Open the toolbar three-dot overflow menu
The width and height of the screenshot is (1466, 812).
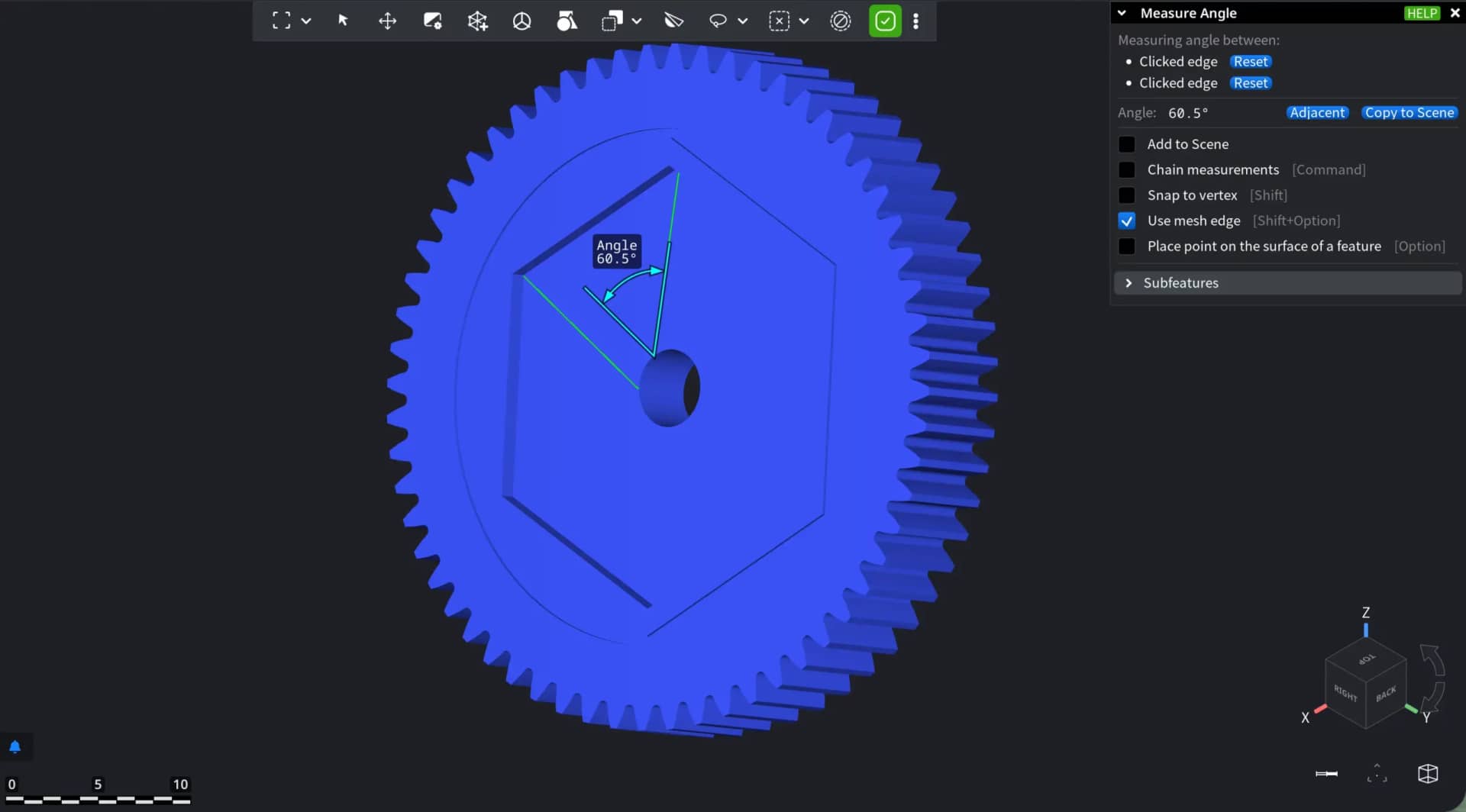click(915, 21)
